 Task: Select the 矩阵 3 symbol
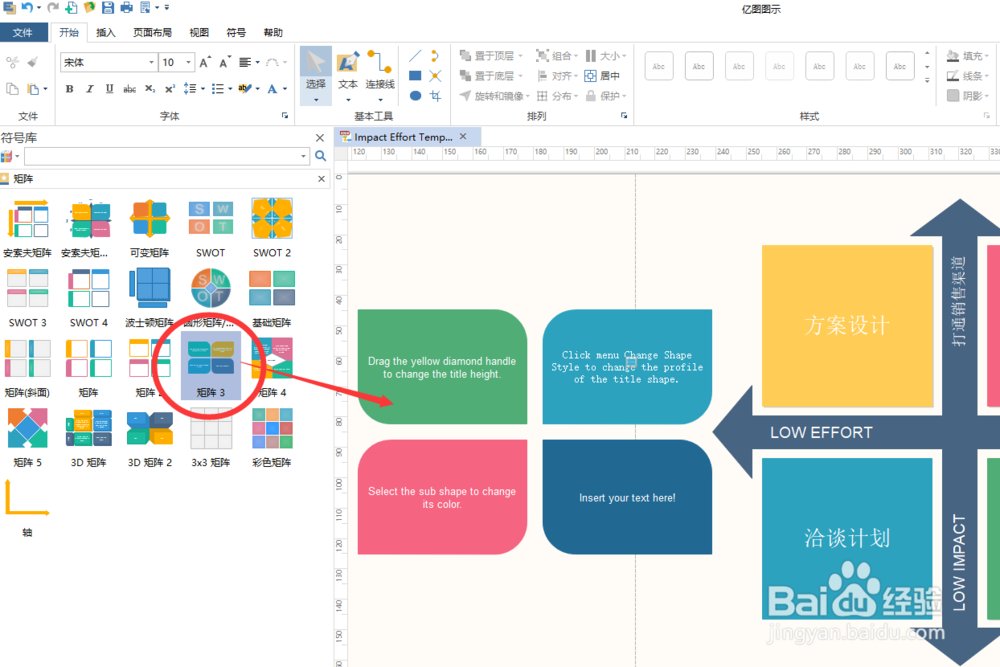211,366
